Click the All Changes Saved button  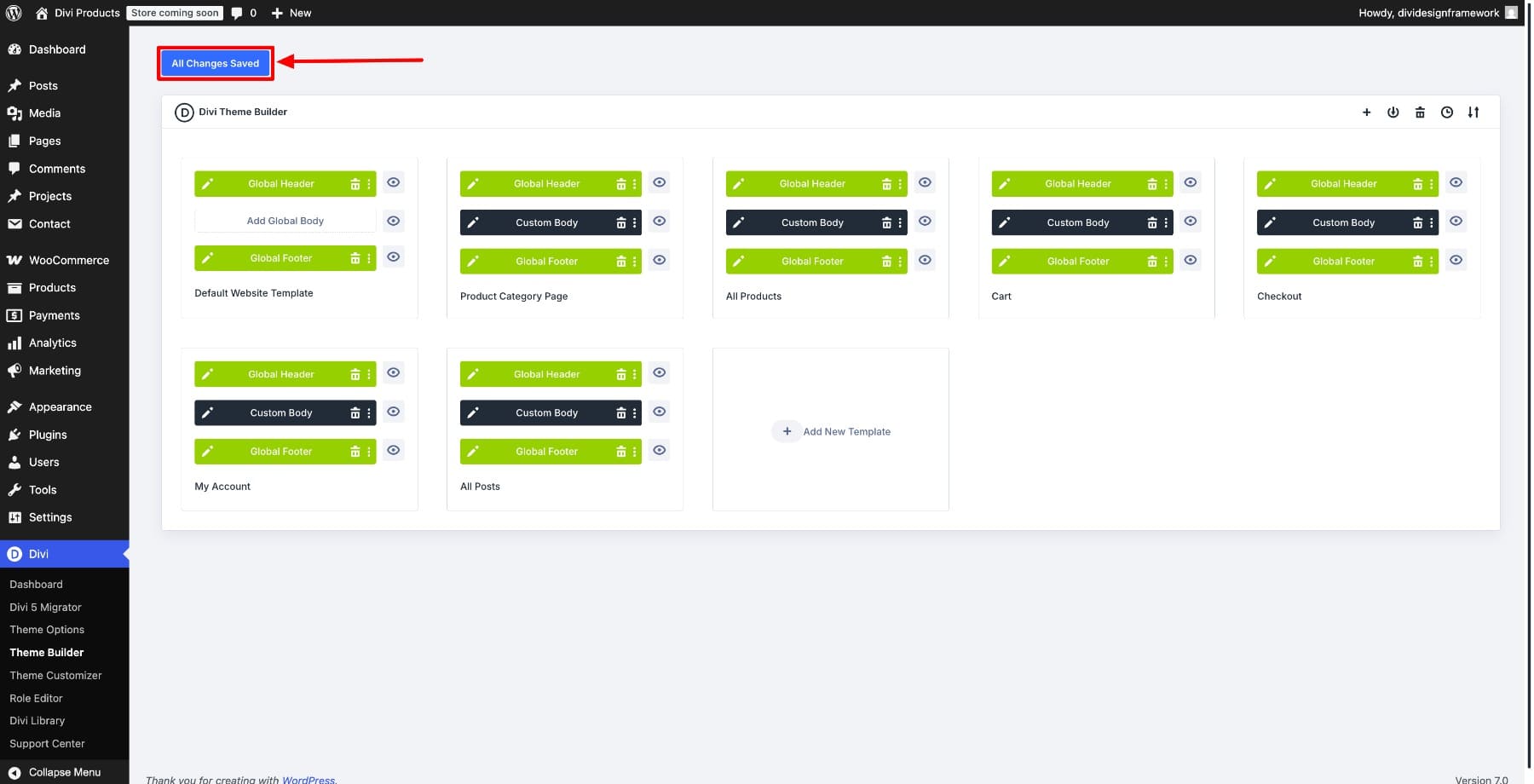coord(216,63)
